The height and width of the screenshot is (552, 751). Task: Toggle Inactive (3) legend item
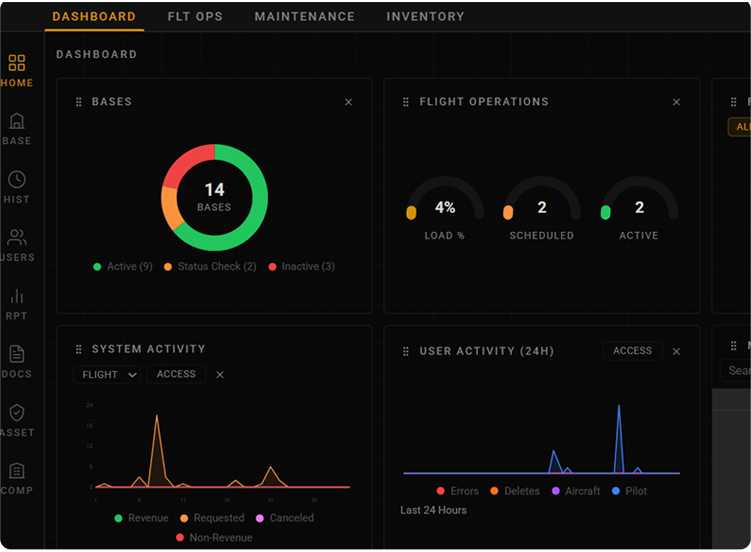tap(302, 267)
